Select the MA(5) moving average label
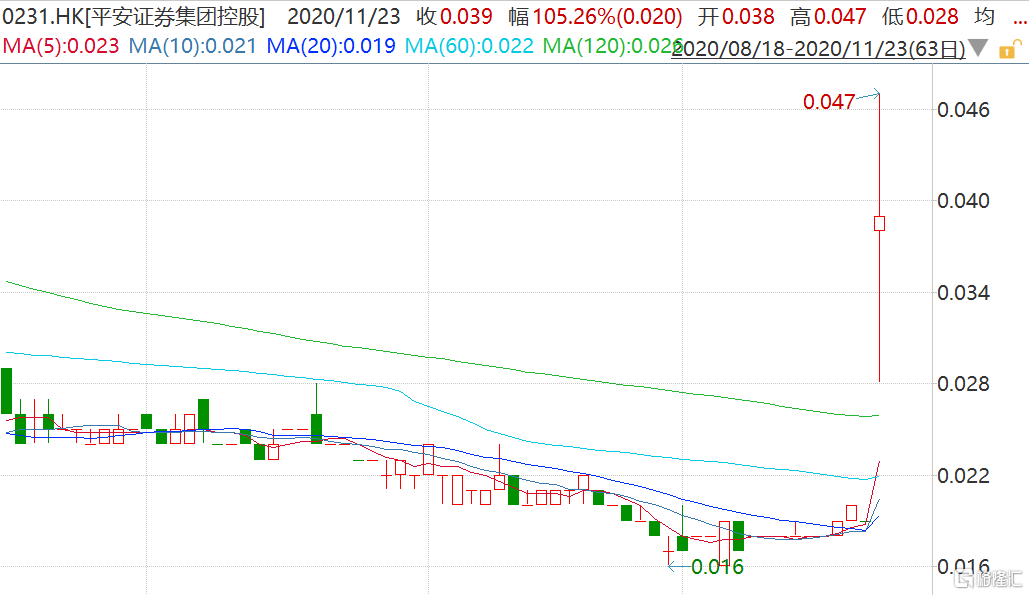Image resolution: width=1029 pixels, height=595 pixels. point(60,46)
